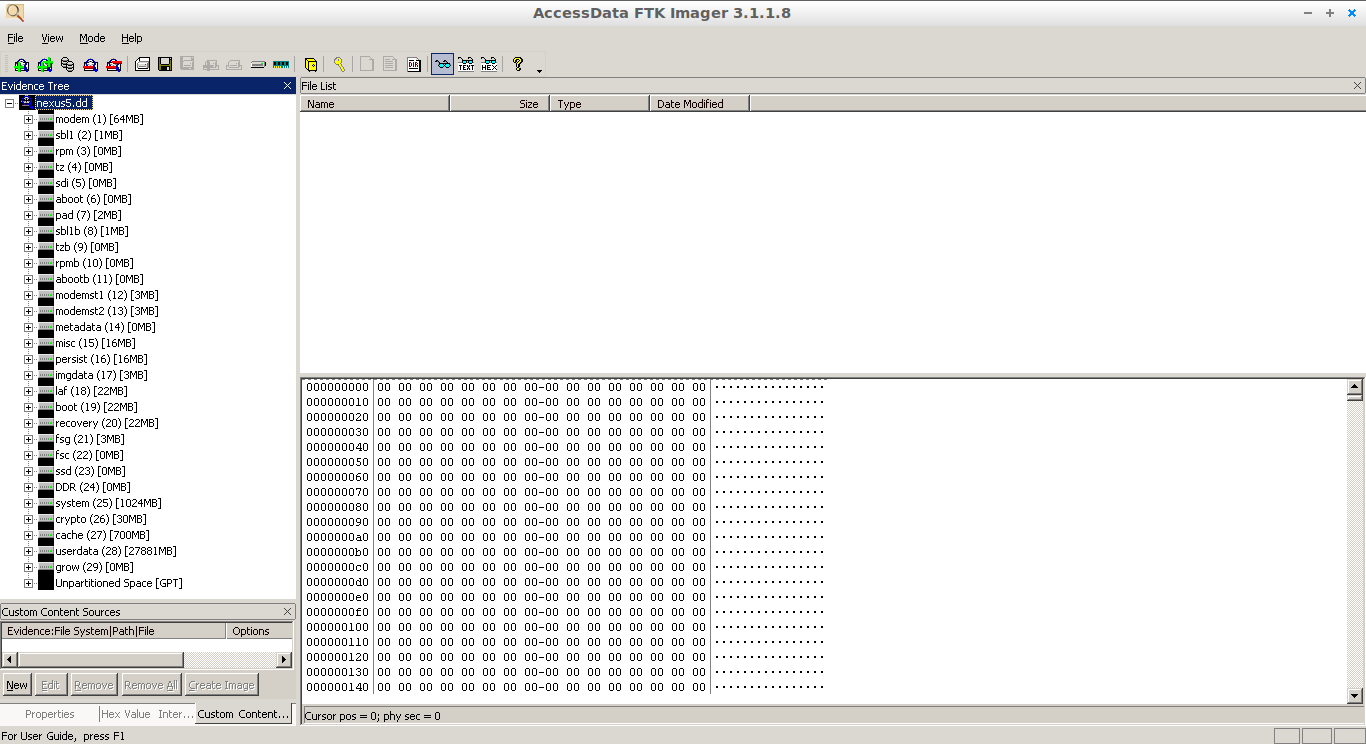Sort file list by Size column

(499, 104)
